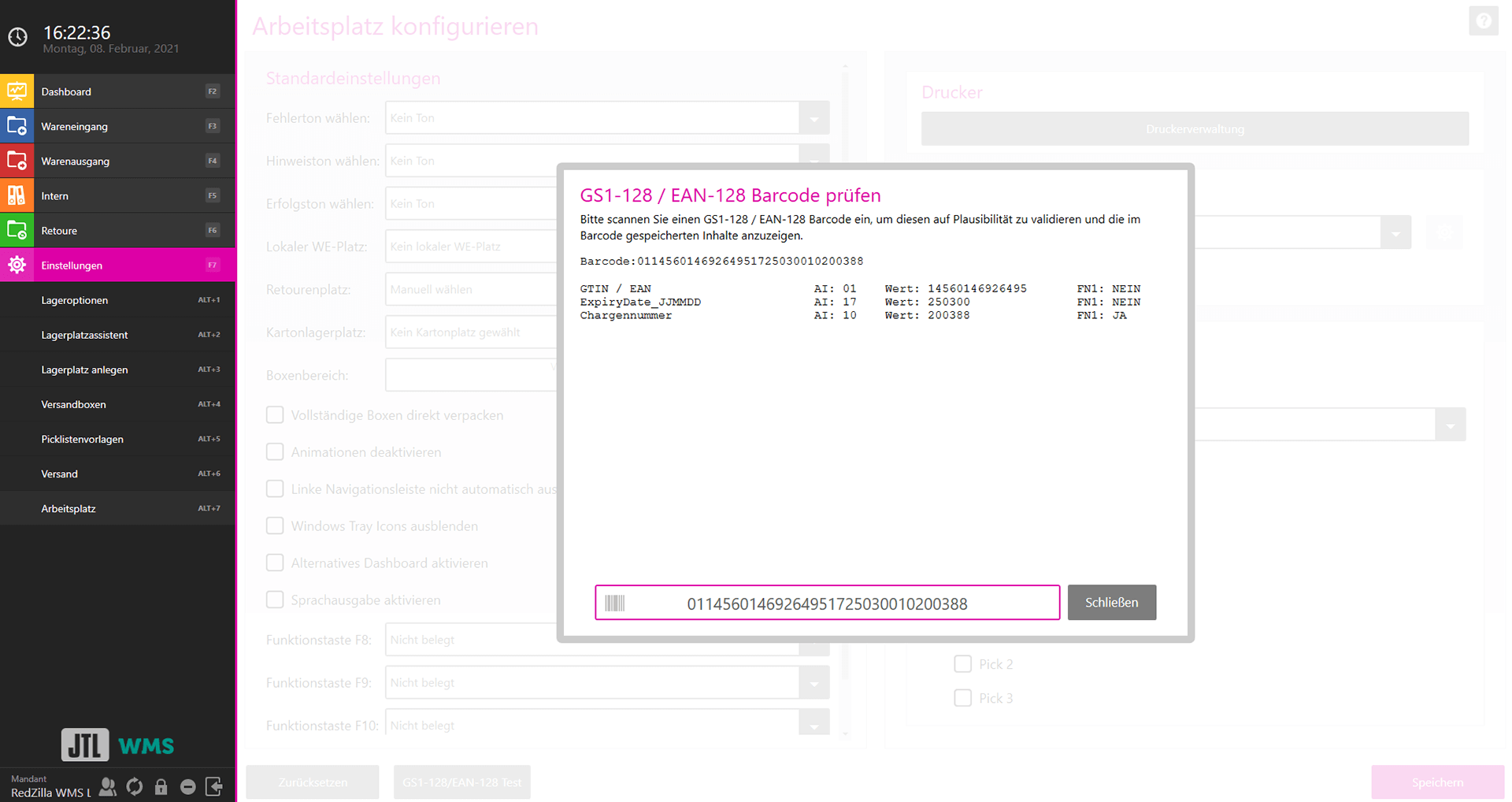Open the Fehlerton wählen dropdown
The width and height of the screenshot is (1512, 802).
[x=607, y=118]
